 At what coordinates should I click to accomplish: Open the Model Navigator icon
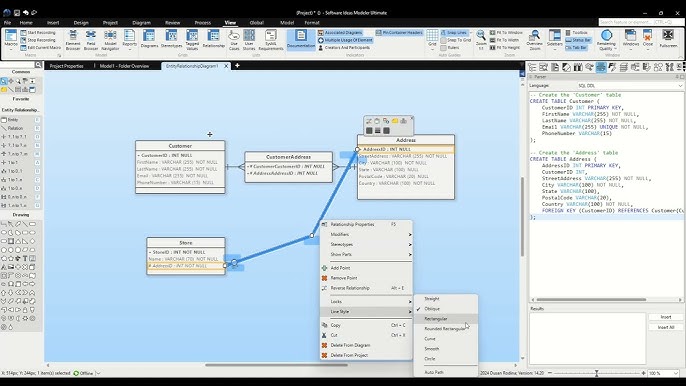pos(110,40)
